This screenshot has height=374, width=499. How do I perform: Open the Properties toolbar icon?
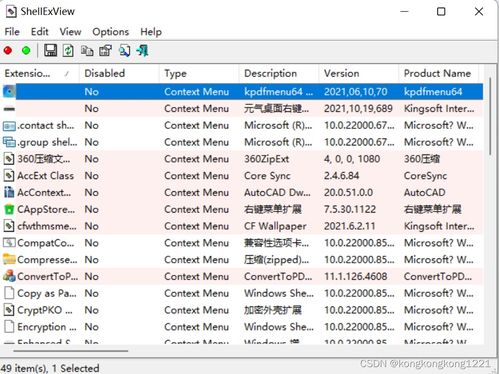(106, 51)
